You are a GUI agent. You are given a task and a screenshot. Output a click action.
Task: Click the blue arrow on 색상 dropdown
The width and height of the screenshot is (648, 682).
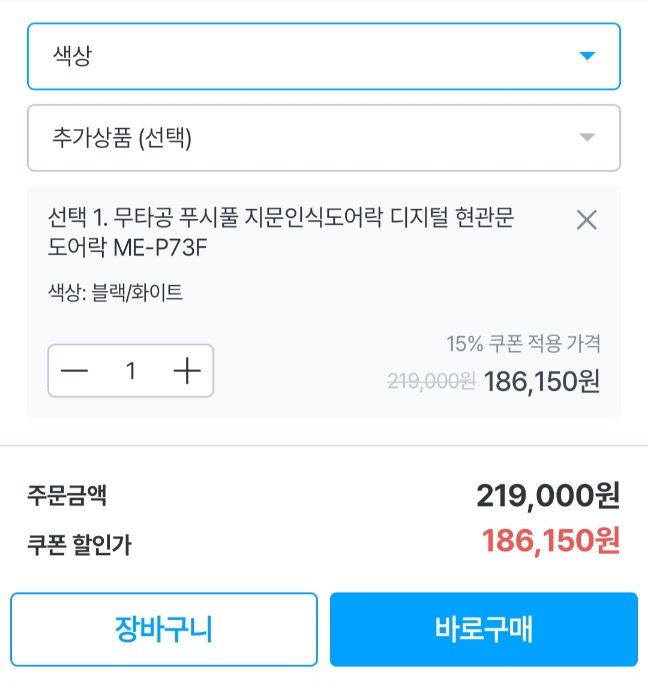[x=587, y=56]
